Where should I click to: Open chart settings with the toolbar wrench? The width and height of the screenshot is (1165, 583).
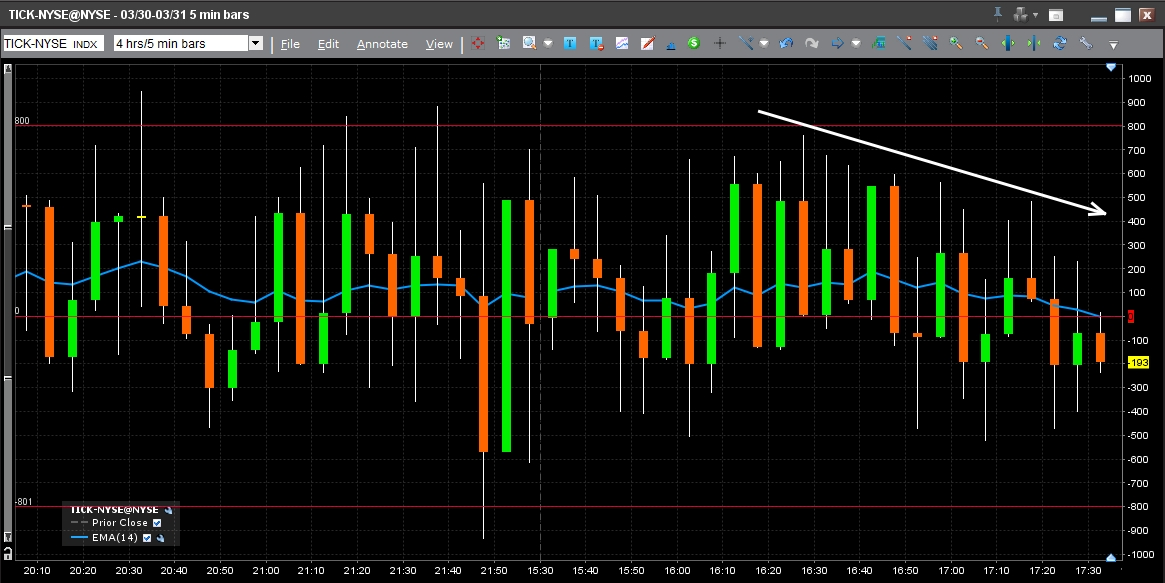(1085, 44)
